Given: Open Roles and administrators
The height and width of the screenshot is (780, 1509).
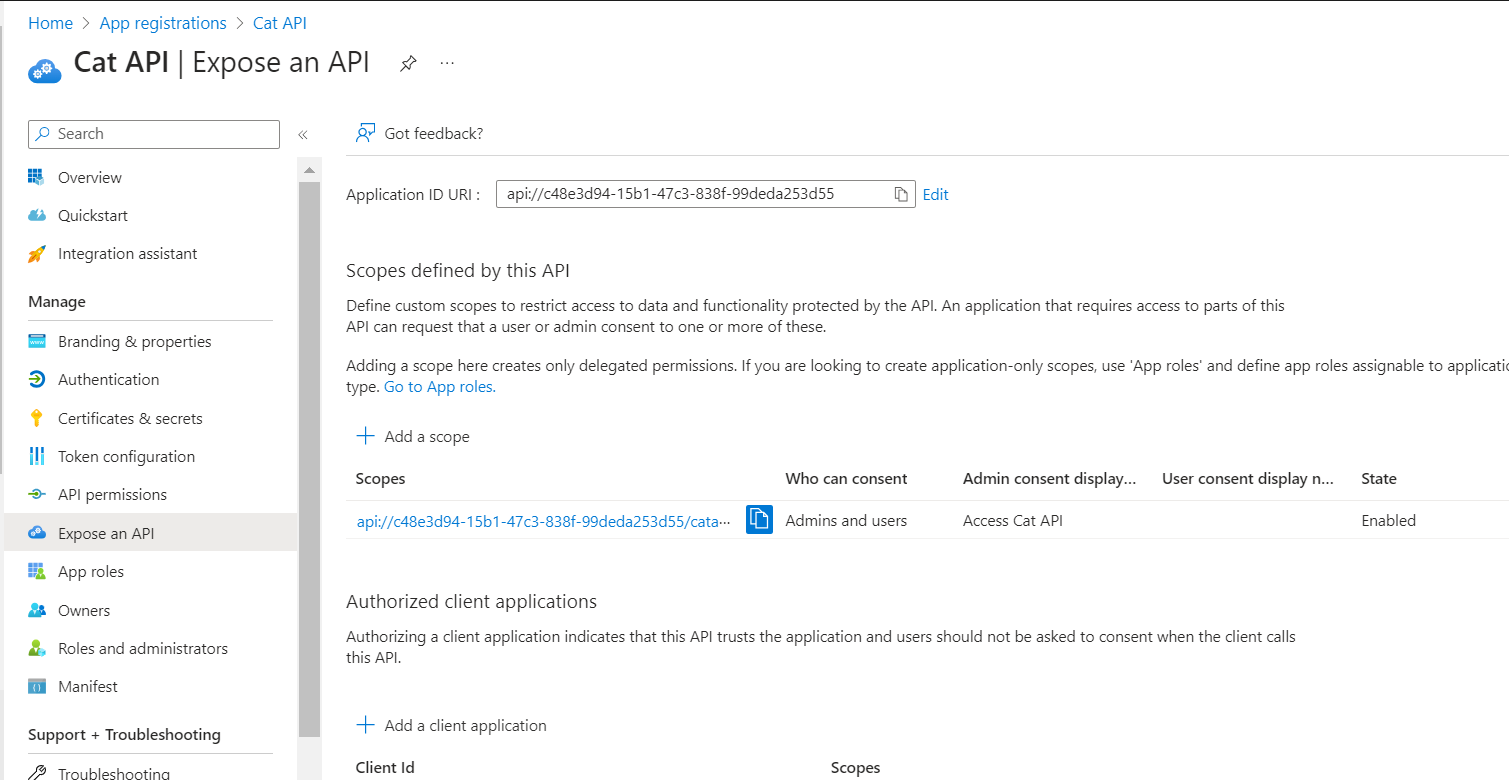Looking at the screenshot, I should point(143,648).
